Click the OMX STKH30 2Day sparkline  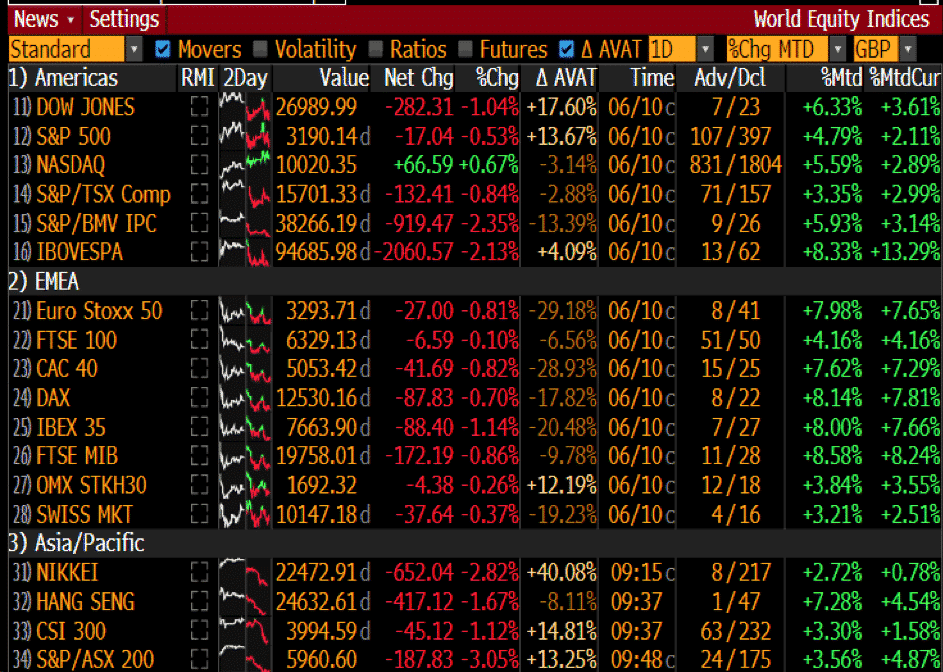(245, 485)
